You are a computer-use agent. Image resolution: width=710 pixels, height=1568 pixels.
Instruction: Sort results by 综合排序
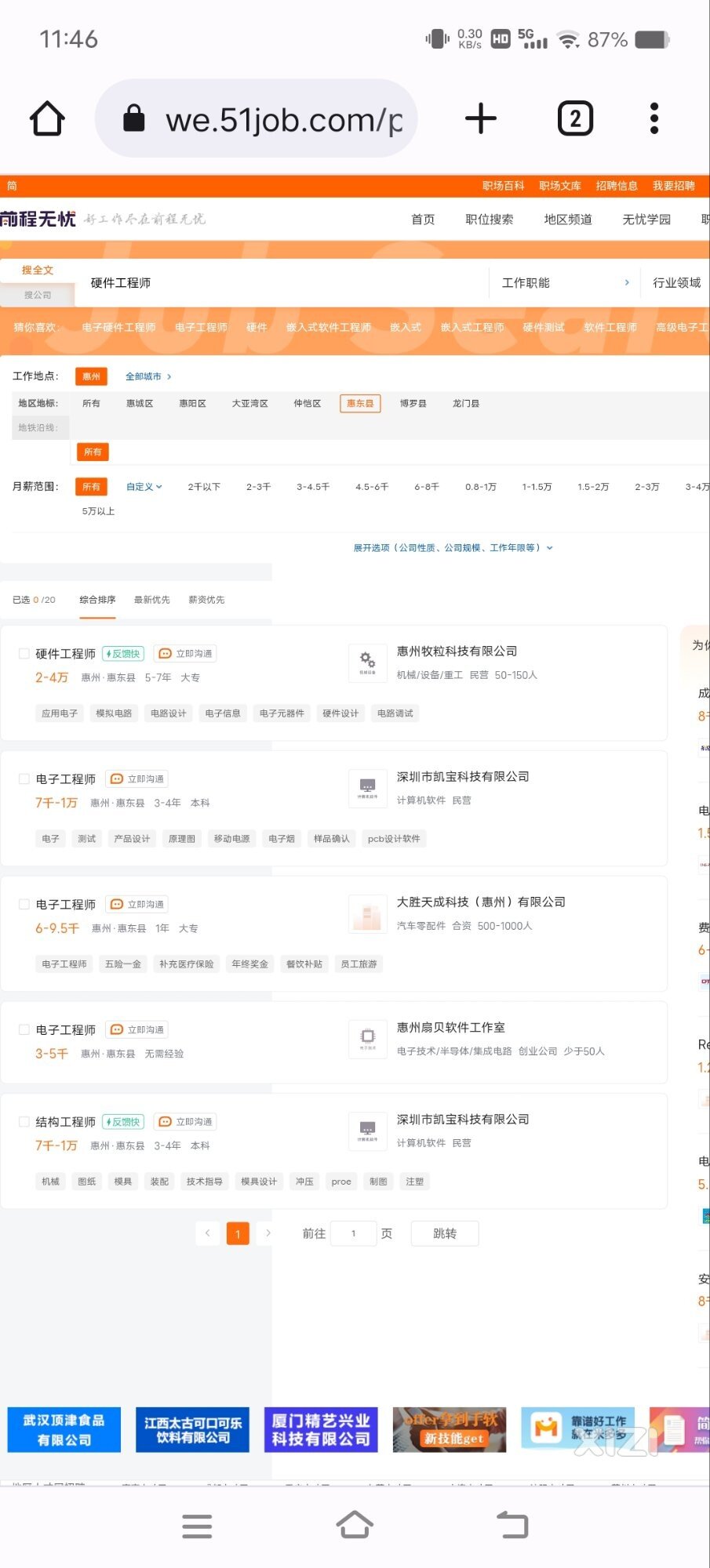coord(97,600)
